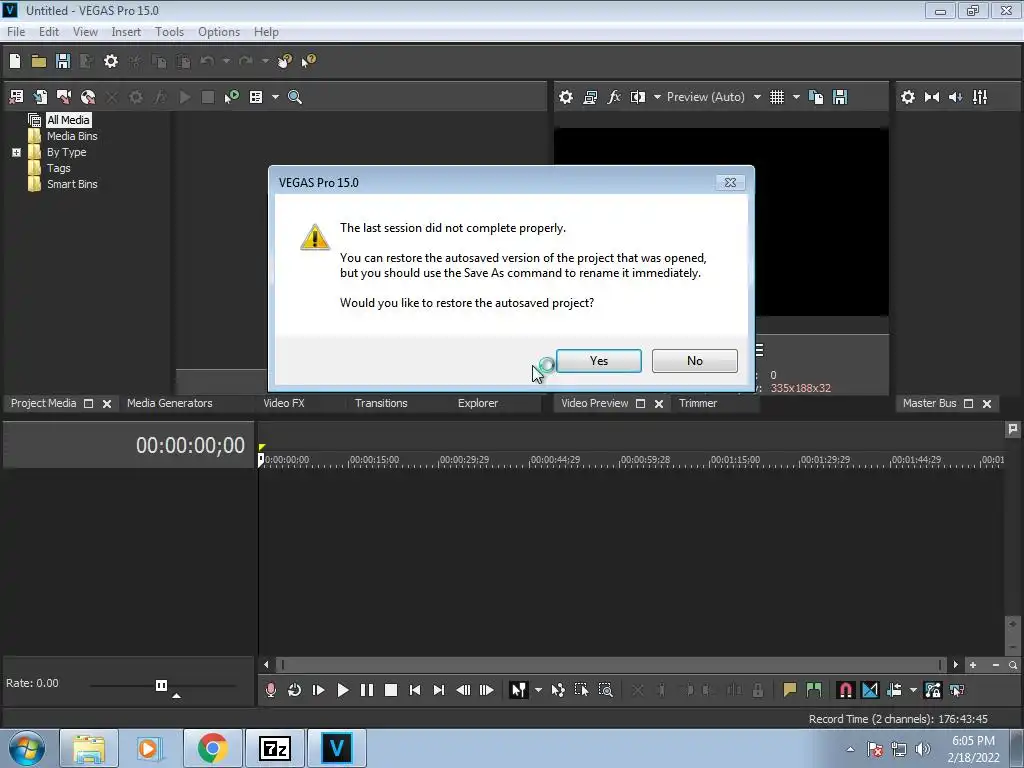Click the Search Media Bins magnifier

pos(295,97)
